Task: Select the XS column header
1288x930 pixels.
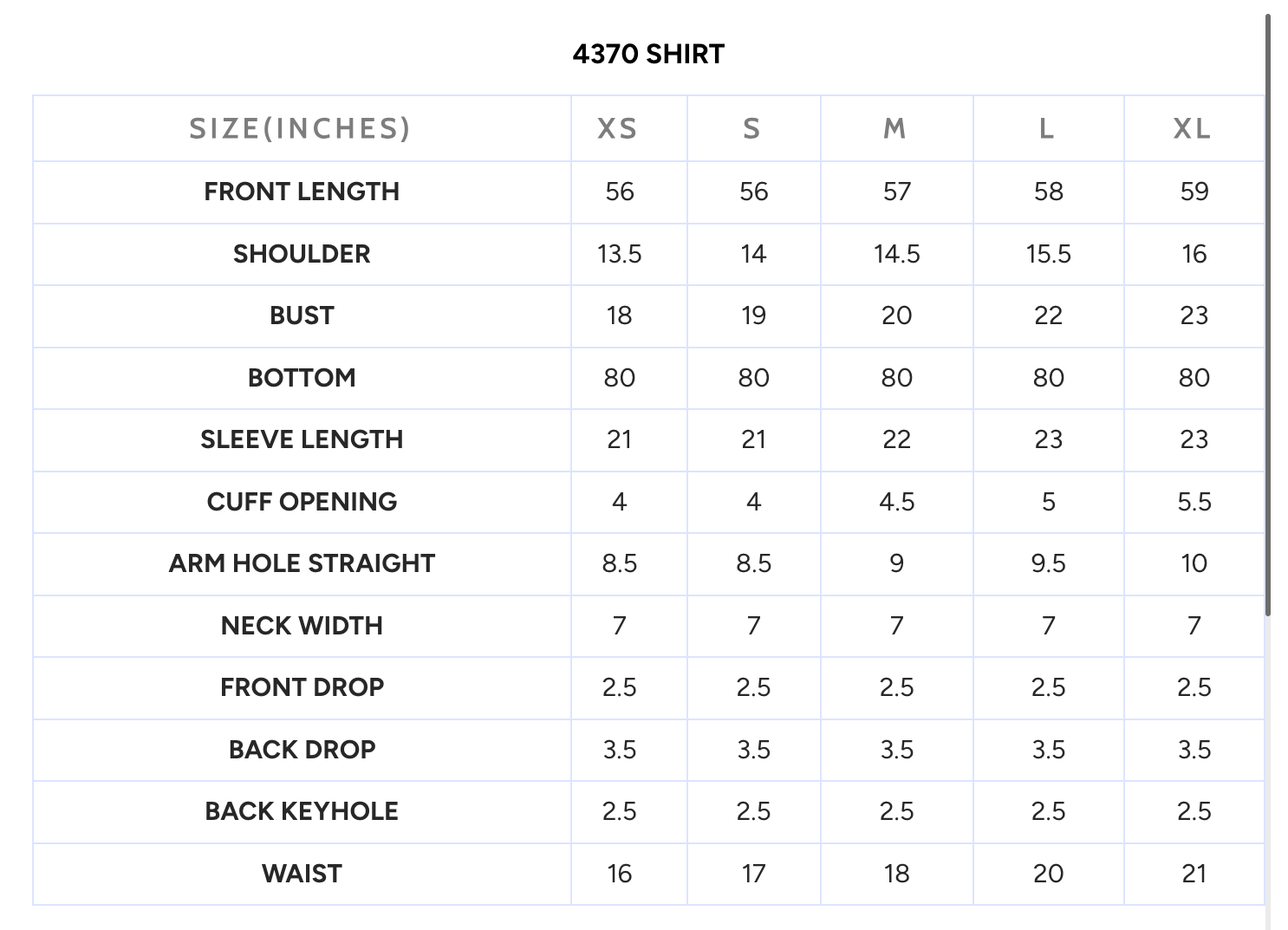Action: 618,129
